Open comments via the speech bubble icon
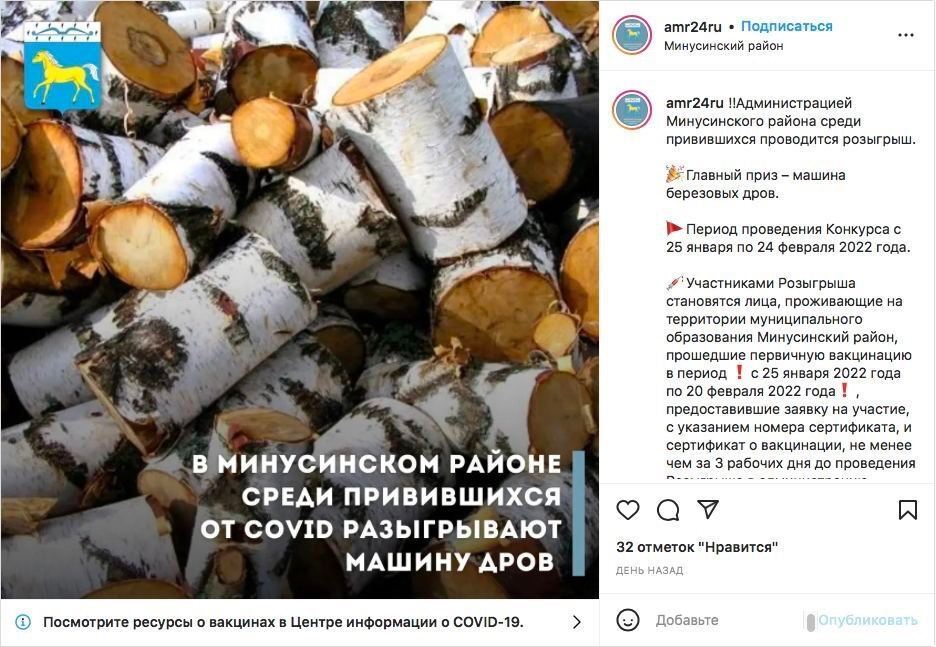 pyautogui.click(x=667, y=510)
